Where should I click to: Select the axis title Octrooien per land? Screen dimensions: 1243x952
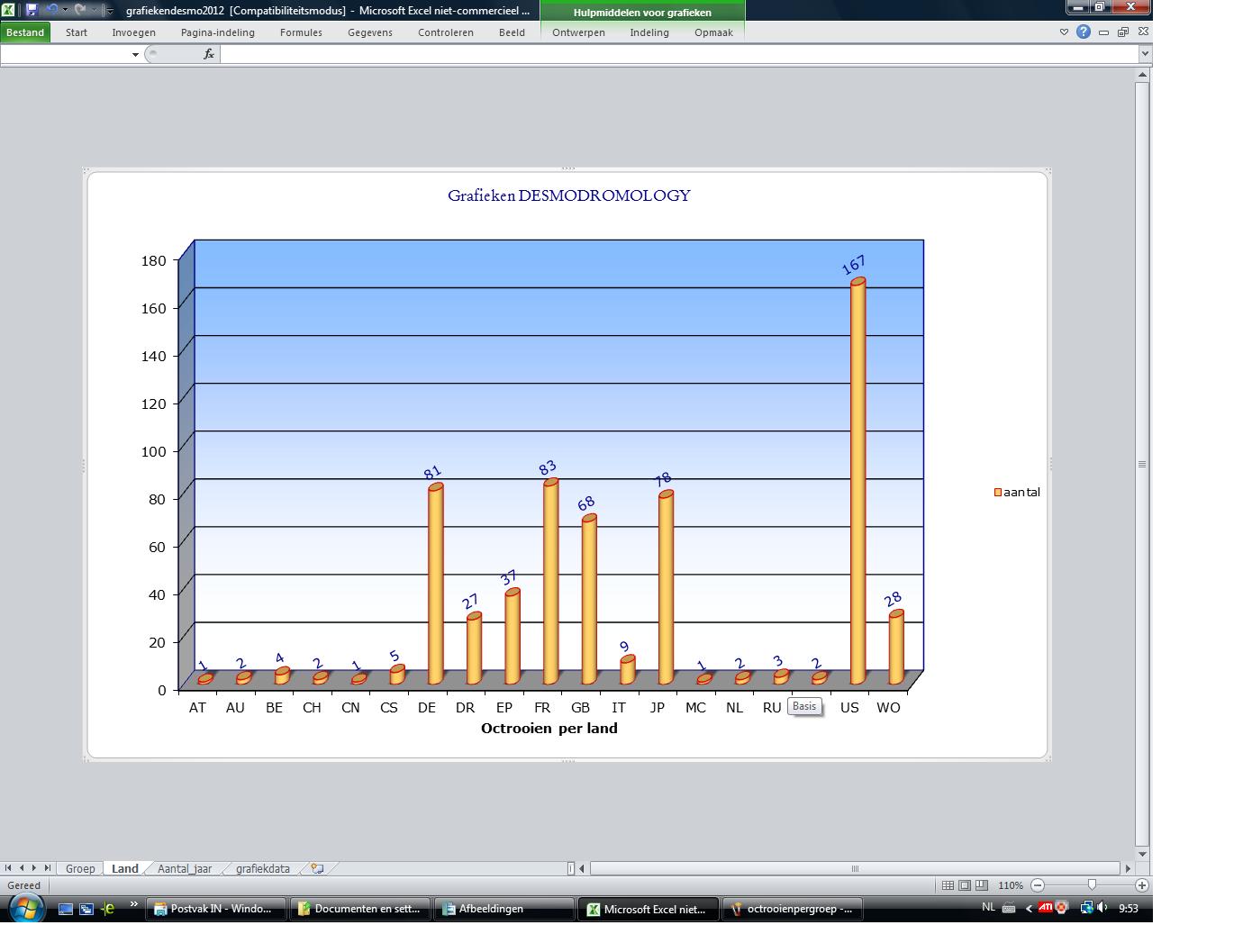tap(549, 728)
